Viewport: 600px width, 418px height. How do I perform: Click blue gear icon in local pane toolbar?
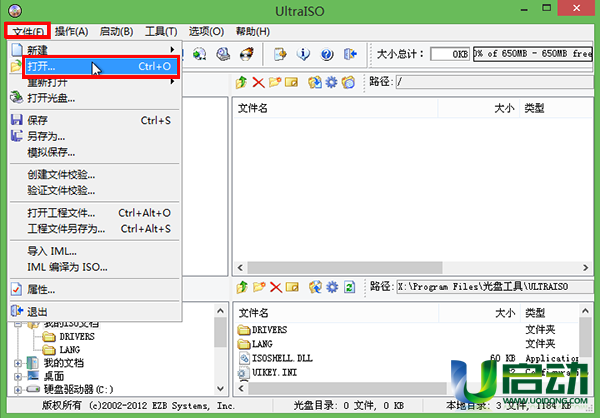pyautogui.click(x=332, y=287)
